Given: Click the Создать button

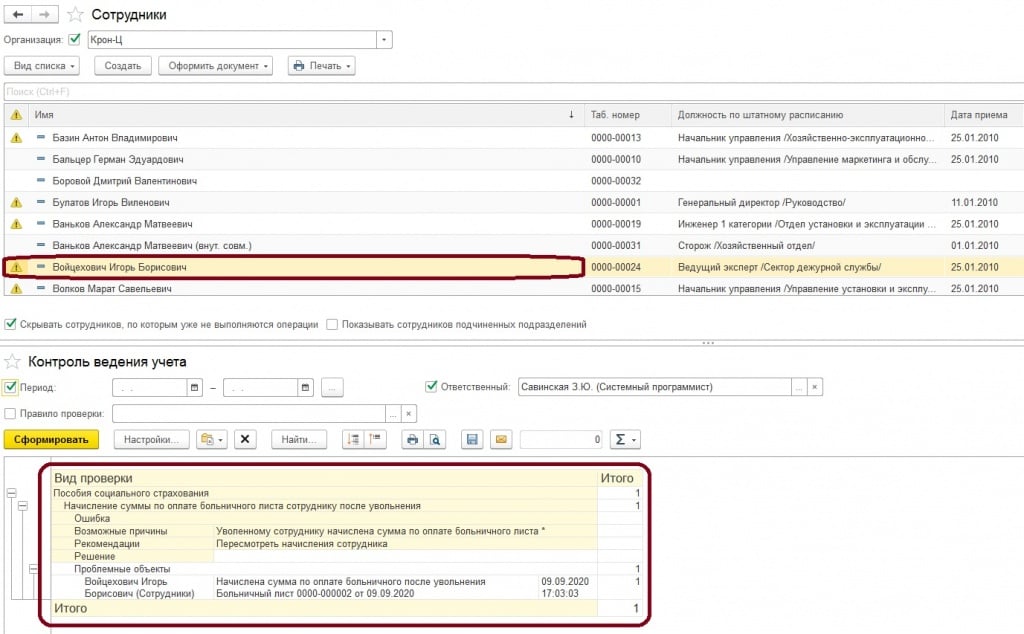Looking at the screenshot, I should (123, 66).
